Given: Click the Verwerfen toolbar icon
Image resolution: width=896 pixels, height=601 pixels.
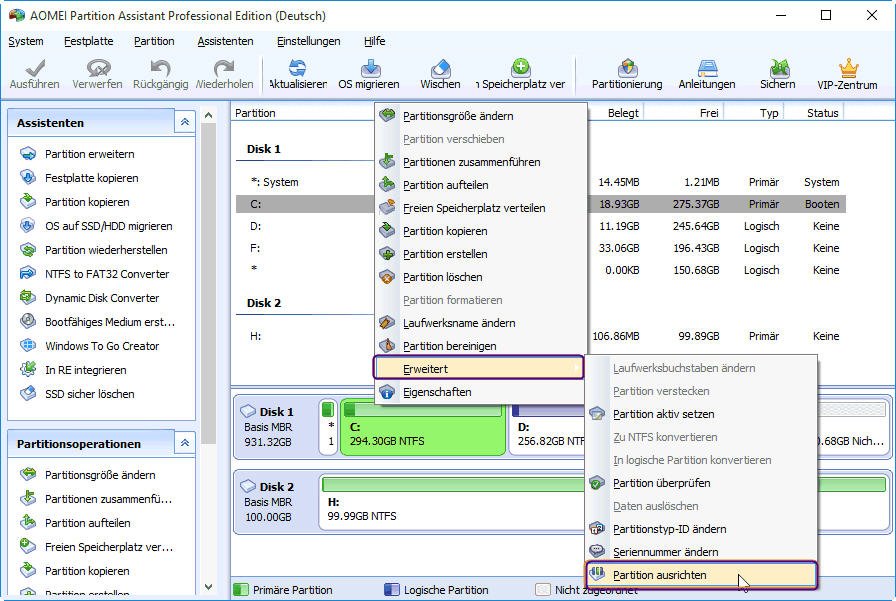Looking at the screenshot, I should (98, 68).
